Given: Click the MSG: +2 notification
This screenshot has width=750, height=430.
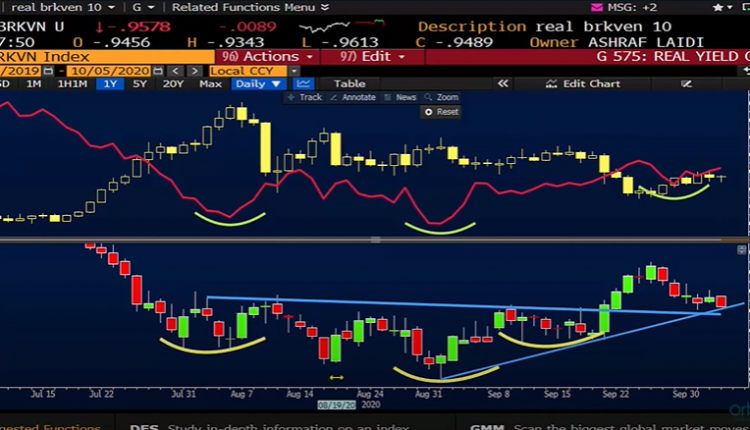Looking at the screenshot, I should (632, 7).
